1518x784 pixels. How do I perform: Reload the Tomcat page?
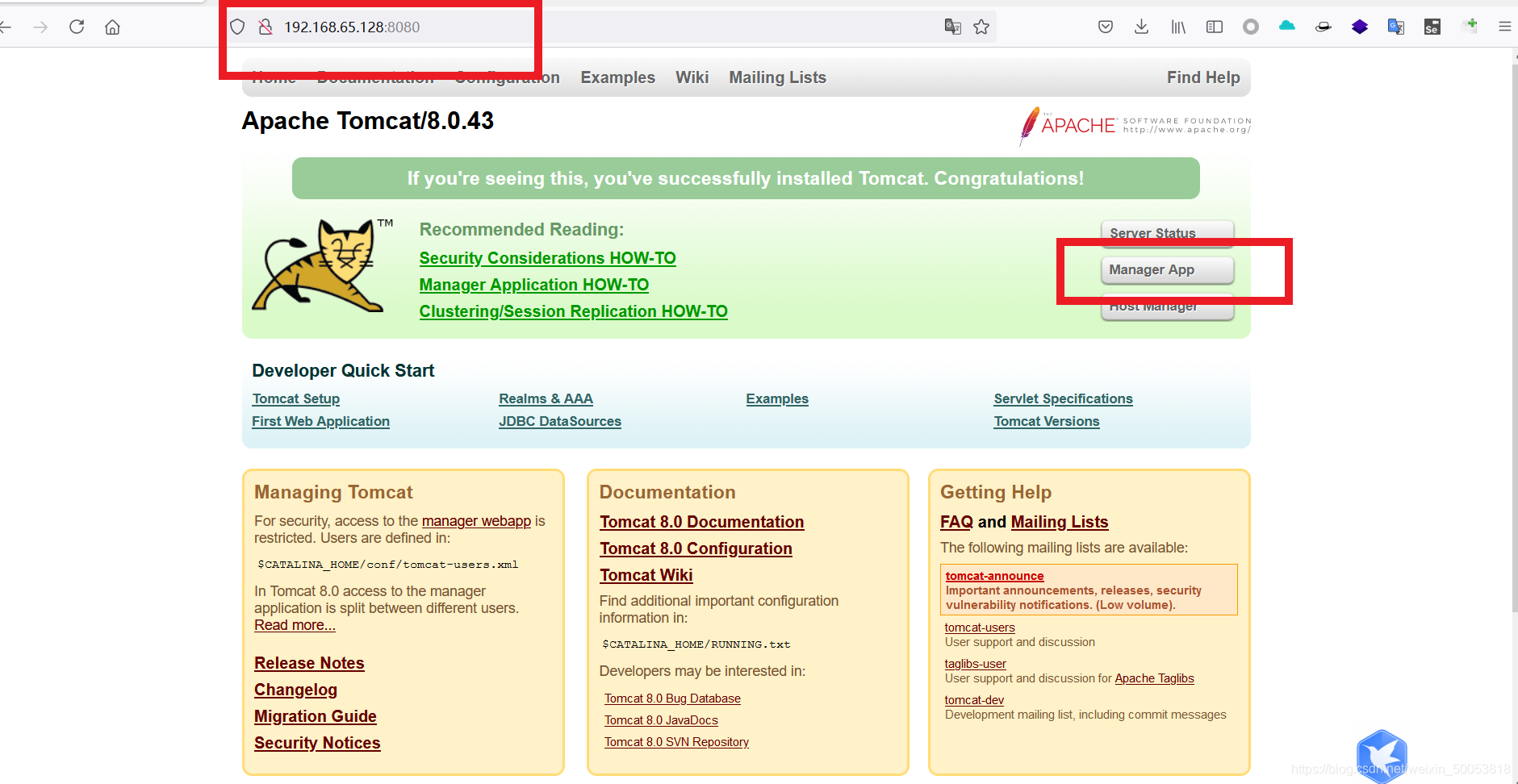(x=77, y=27)
